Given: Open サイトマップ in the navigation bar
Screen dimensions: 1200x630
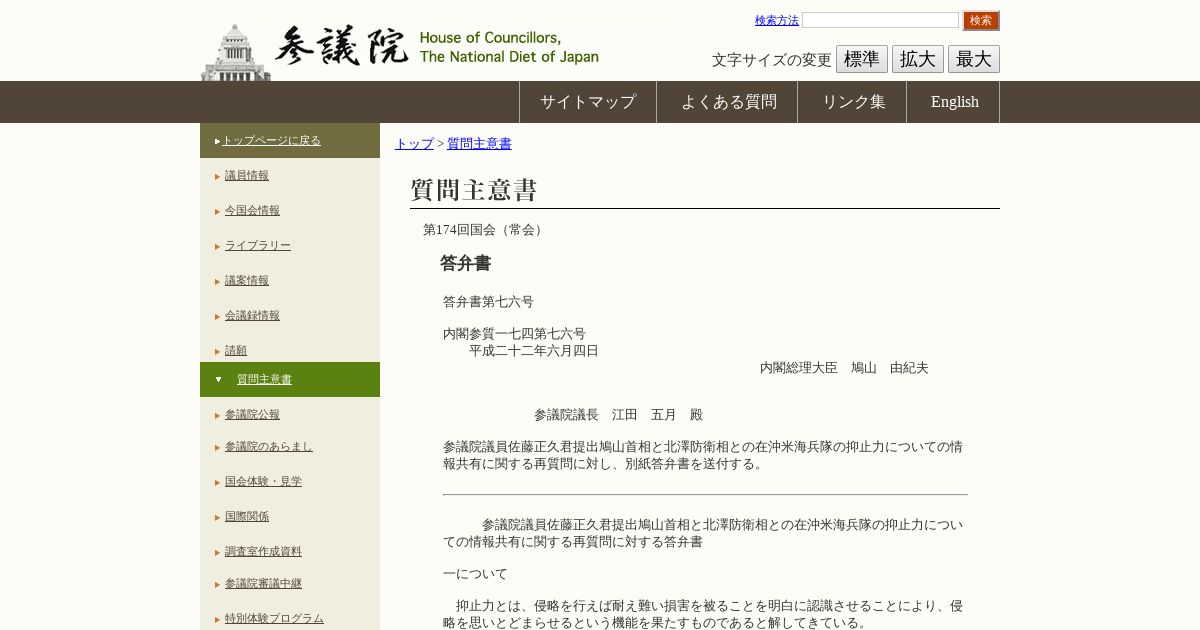Looking at the screenshot, I should (588, 102).
